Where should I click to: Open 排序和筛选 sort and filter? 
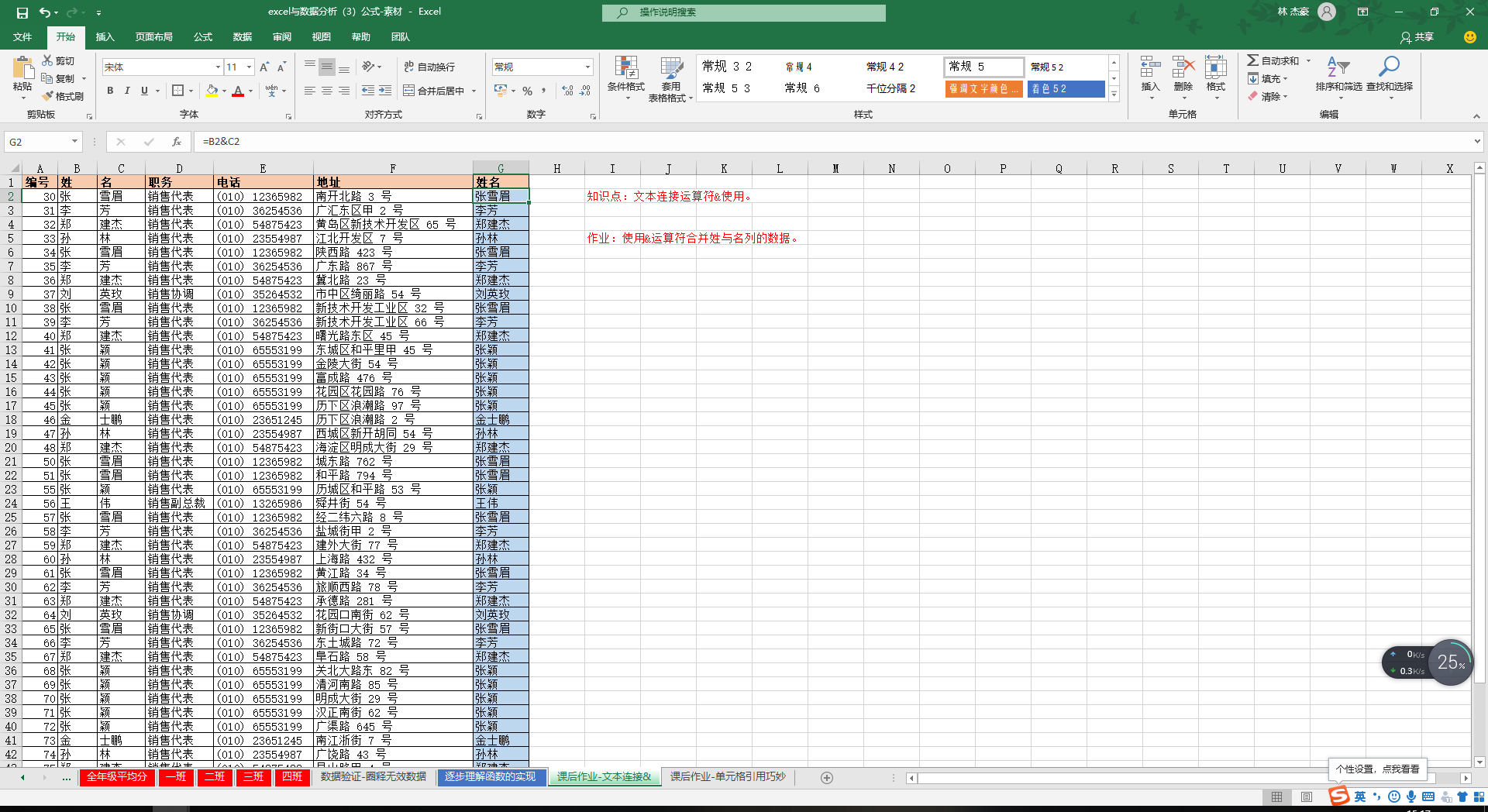coord(1338,77)
